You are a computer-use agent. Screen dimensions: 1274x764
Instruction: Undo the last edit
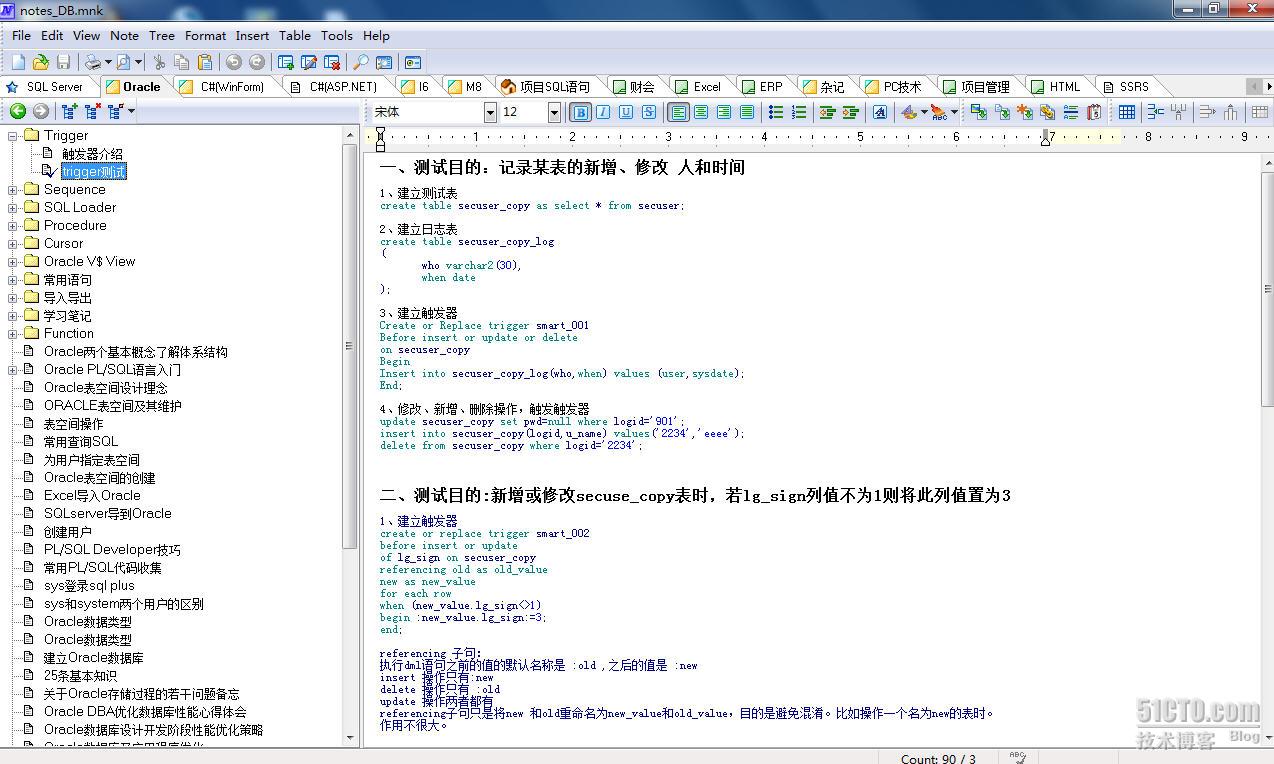pyautogui.click(x=234, y=62)
